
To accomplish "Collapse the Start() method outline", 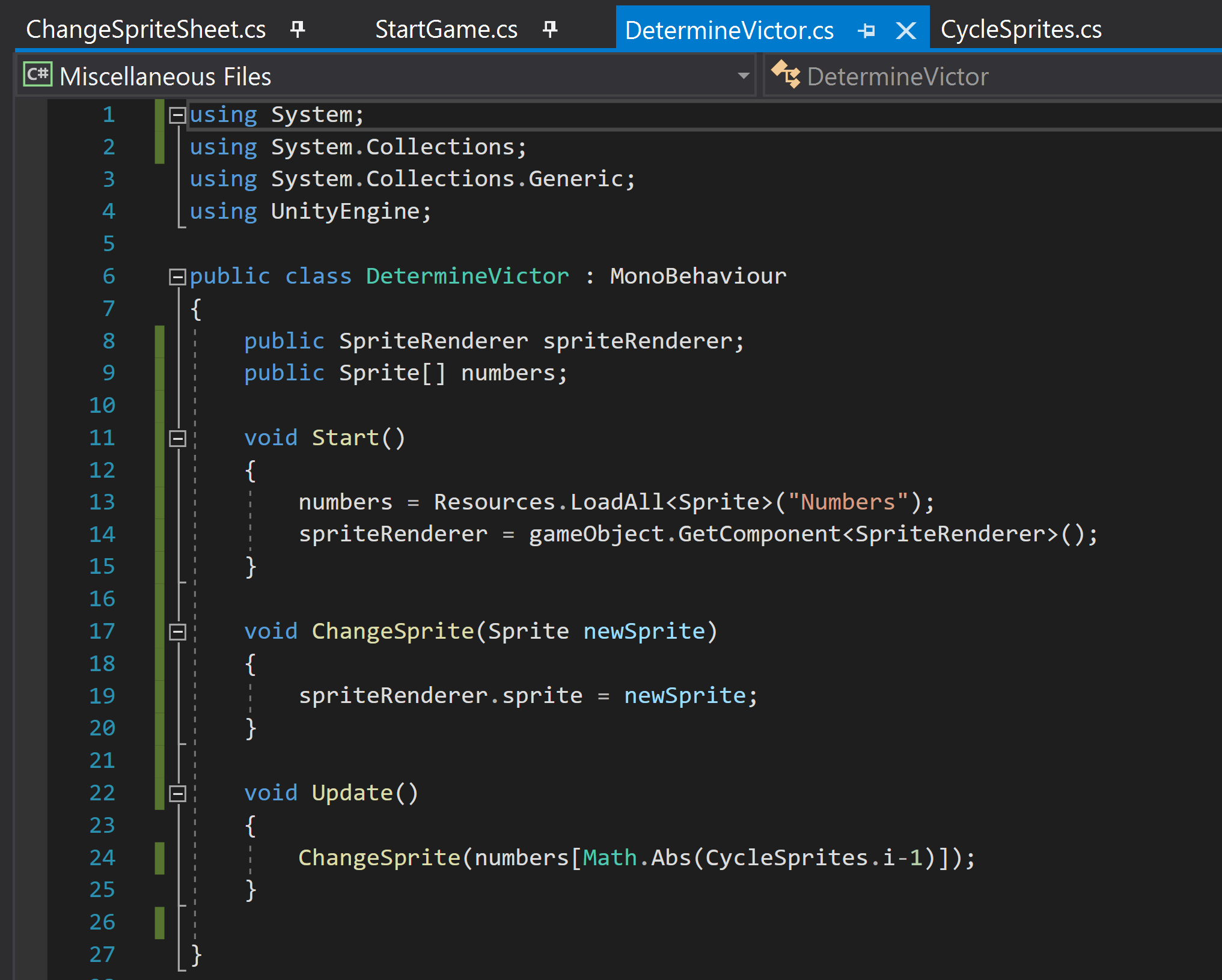I will 177,438.
